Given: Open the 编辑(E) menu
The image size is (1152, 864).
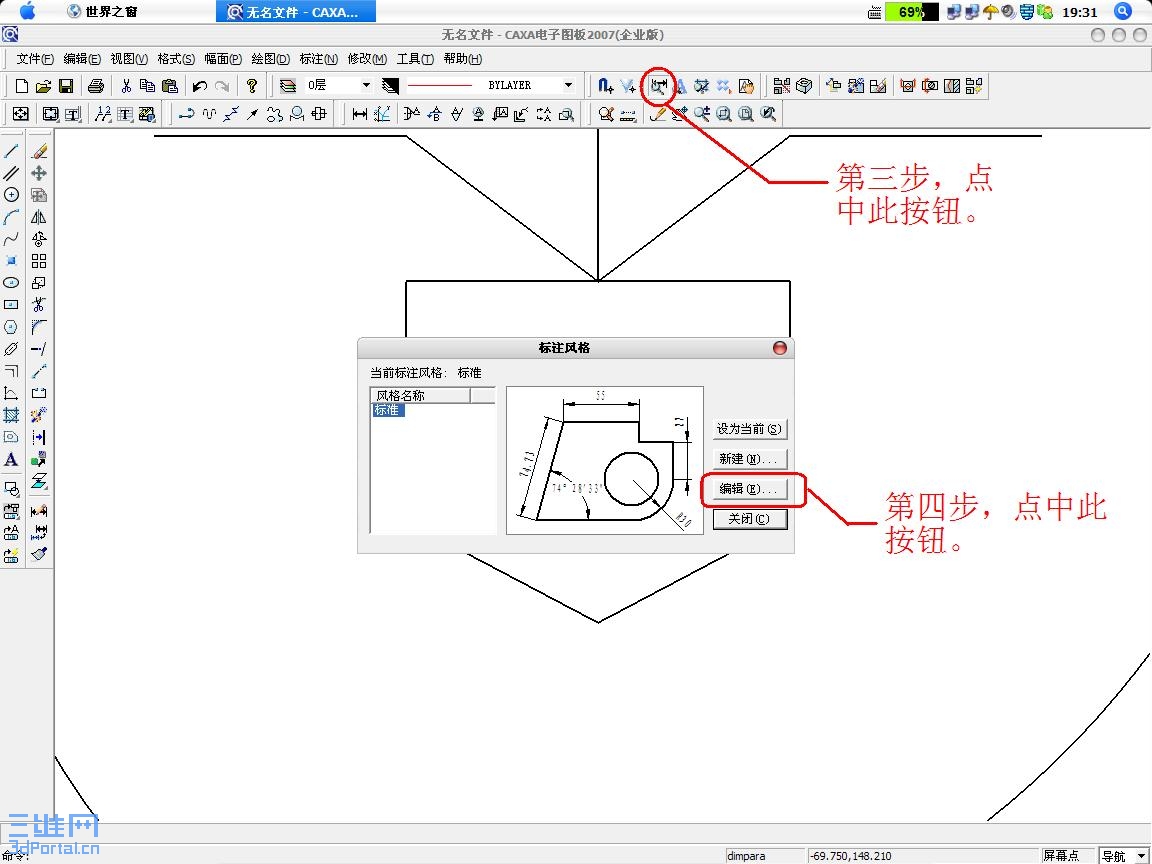Looking at the screenshot, I should [x=82, y=59].
